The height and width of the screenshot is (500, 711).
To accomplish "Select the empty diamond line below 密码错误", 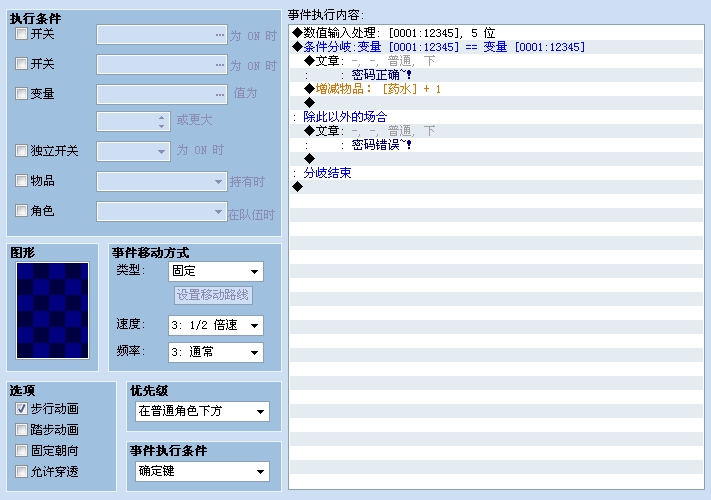I will [x=496, y=159].
